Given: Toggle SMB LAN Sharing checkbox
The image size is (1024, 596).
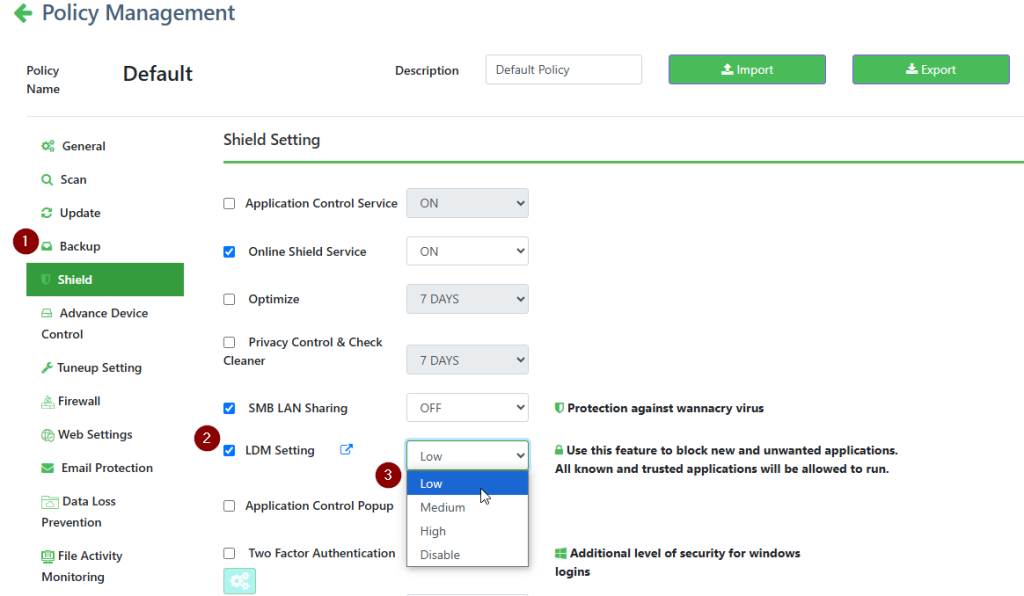Looking at the screenshot, I should coord(229,408).
